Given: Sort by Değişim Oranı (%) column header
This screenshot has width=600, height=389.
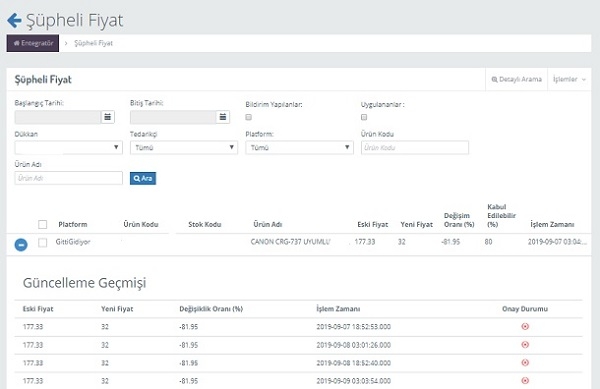Looking at the screenshot, I should point(459,220).
